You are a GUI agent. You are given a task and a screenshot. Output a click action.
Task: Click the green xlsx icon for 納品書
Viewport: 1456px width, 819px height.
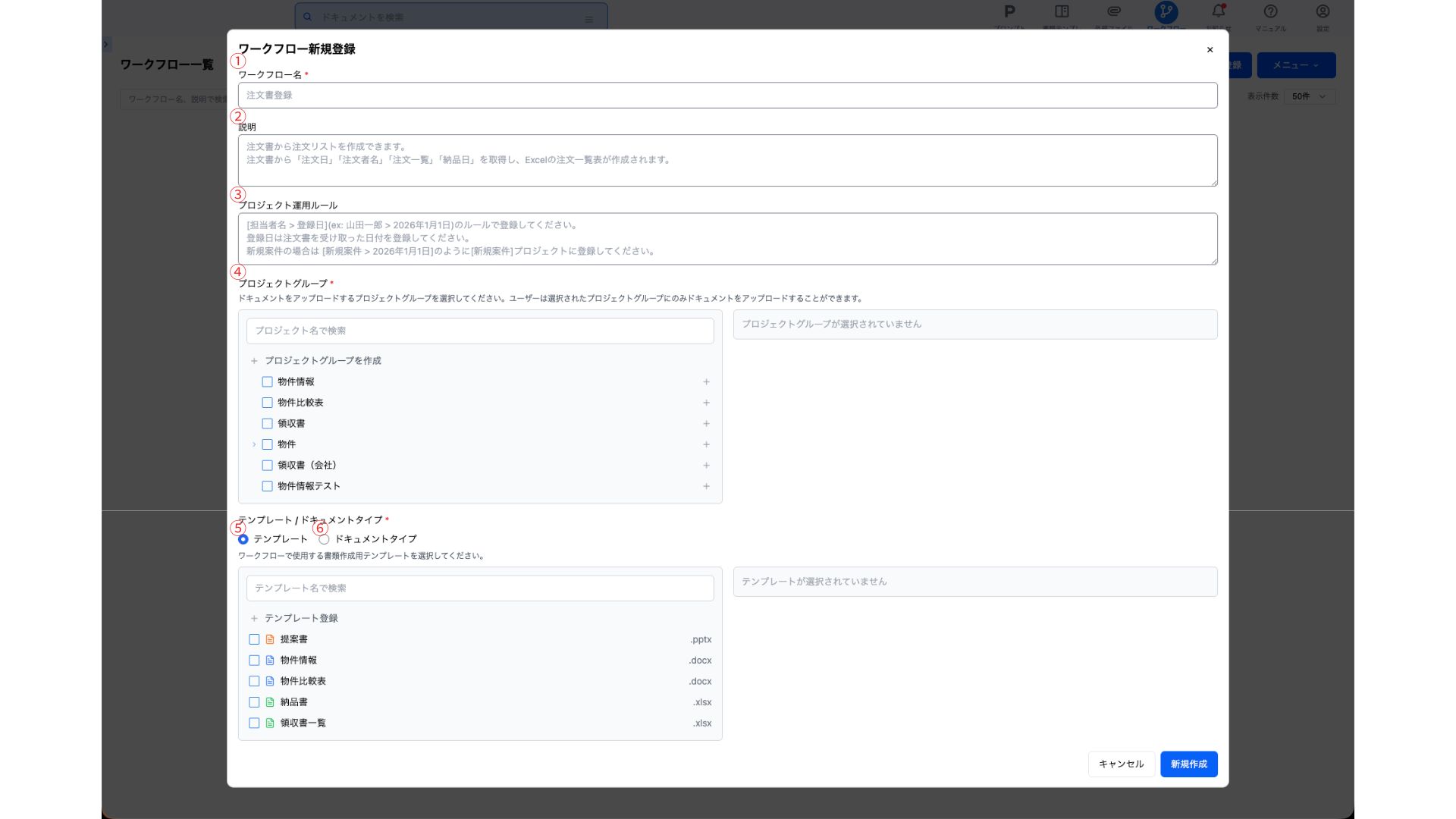(x=270, y=702)
